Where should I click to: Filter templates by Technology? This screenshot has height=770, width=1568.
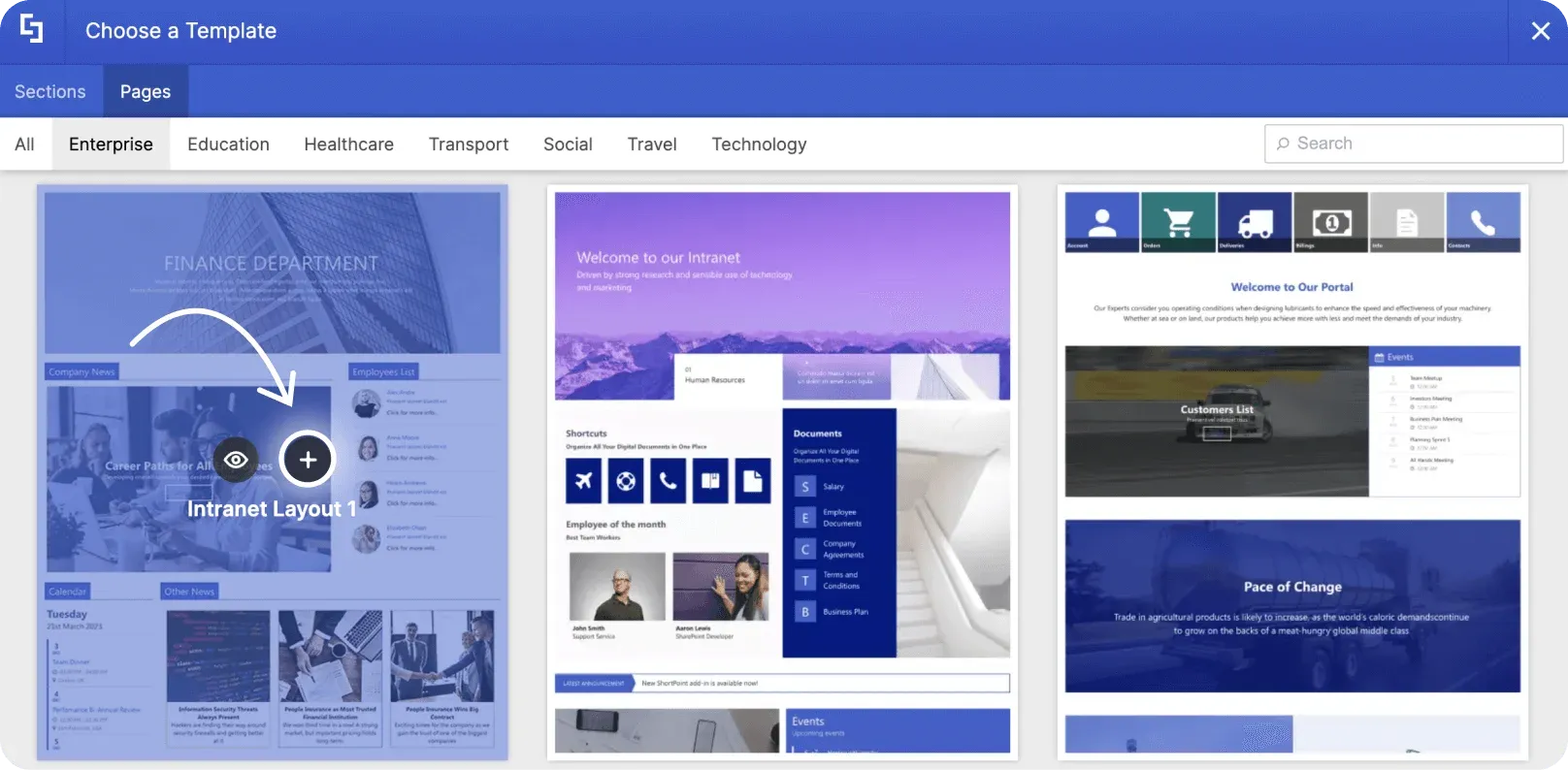coord(759,144)
